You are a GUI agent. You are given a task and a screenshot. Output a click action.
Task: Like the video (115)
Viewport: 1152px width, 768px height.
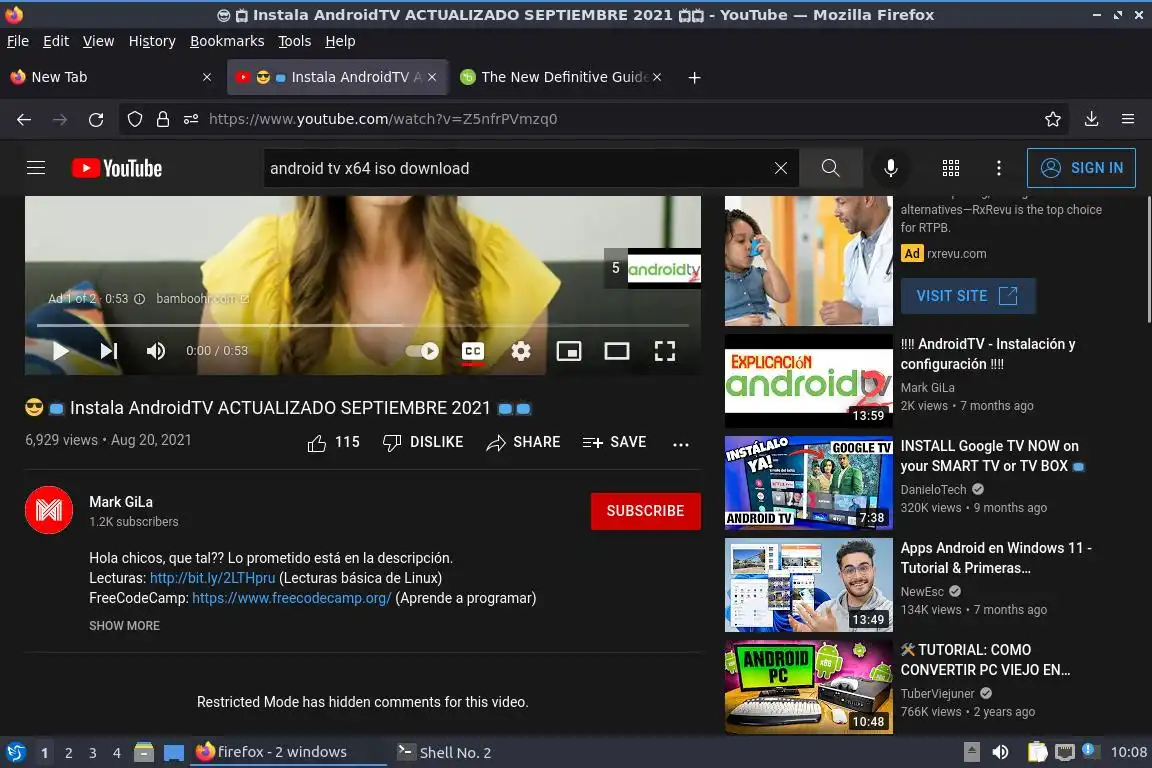334,442
